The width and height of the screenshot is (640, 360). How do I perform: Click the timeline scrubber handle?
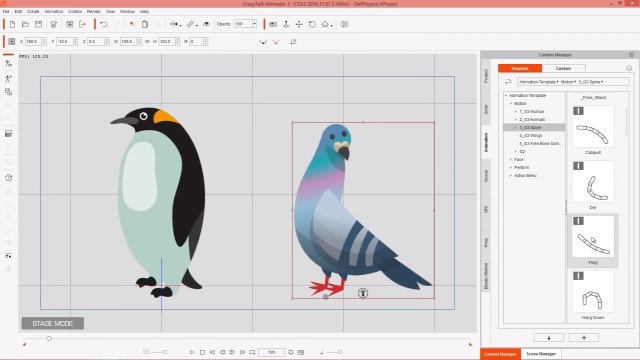[49, 338]
